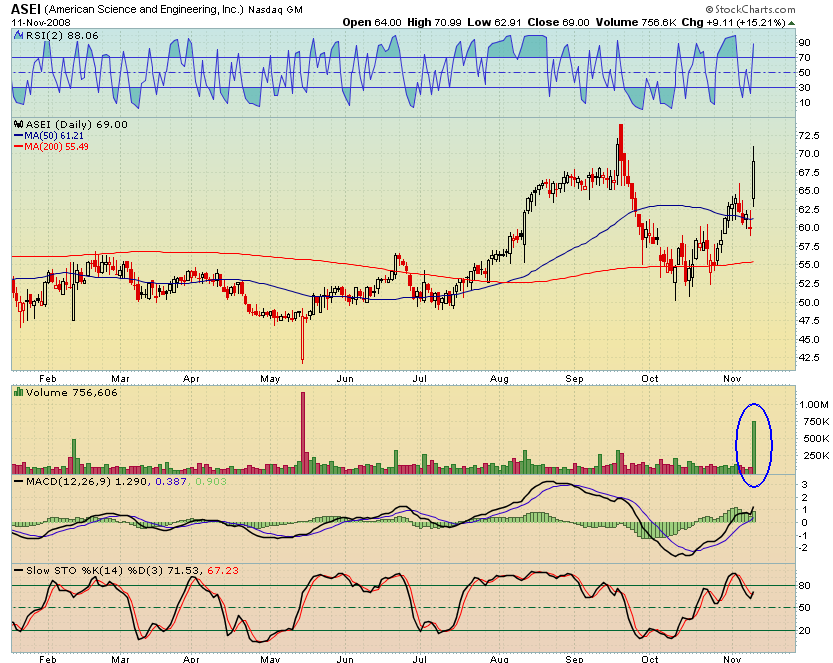Click the copyright symbol before StockCharts.com

(709, 10)
